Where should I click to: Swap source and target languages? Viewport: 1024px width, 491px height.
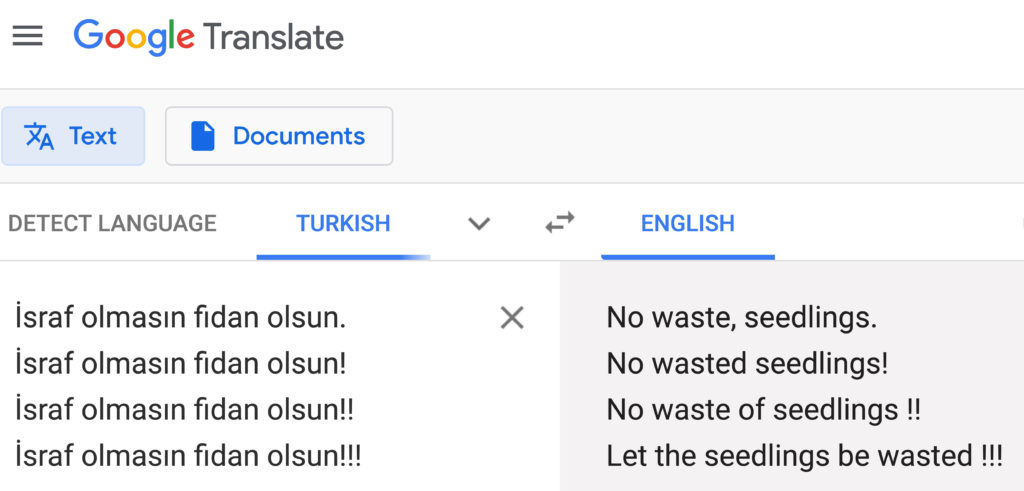coord(560,223)
